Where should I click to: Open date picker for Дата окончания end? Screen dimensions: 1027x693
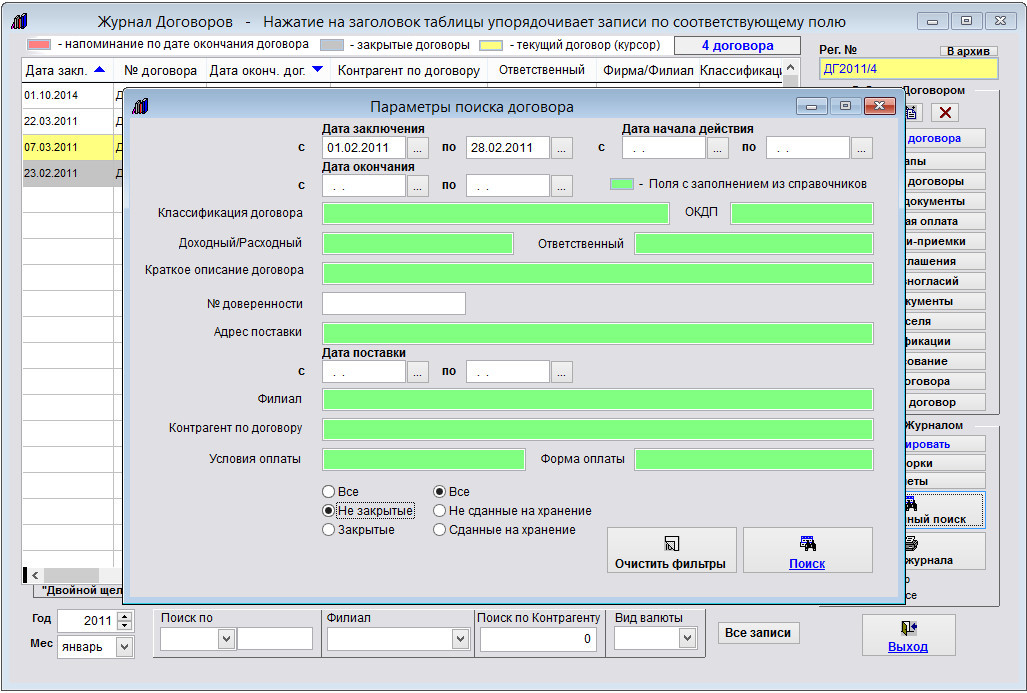562,186
